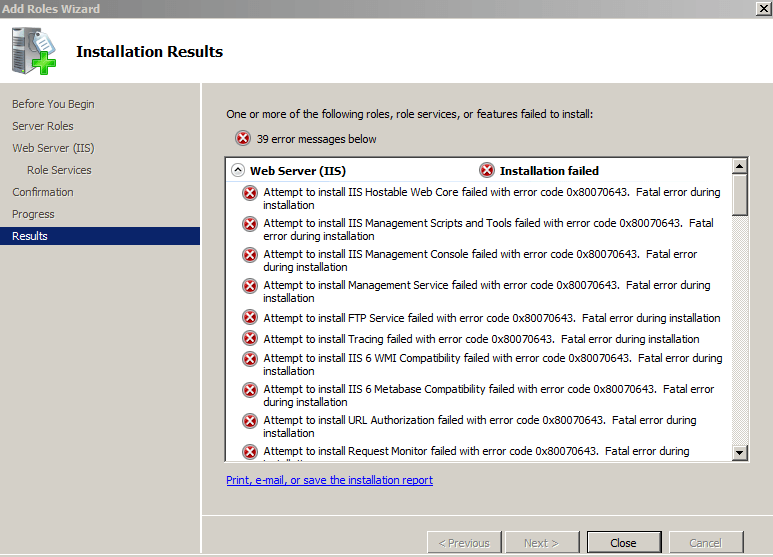Select the Before You Begin step
The width and height of the screenshot is (773, 557).
[x=53, y=104]
